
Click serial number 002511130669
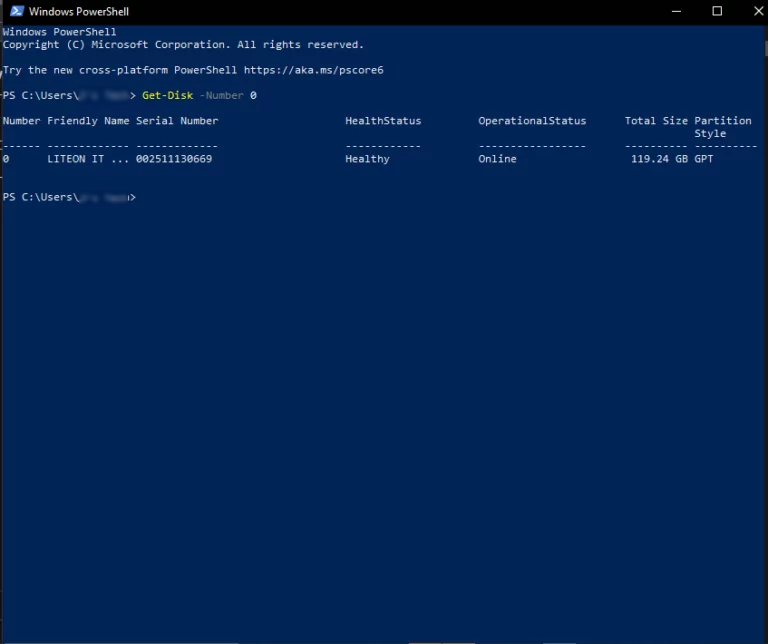(174, 159)
